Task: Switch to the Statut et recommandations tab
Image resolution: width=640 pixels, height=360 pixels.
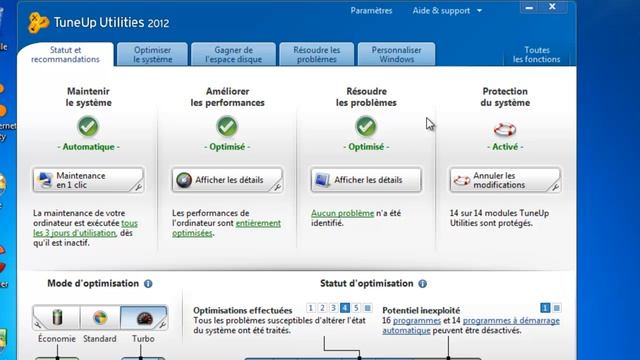Action: [x=65, y=55]
